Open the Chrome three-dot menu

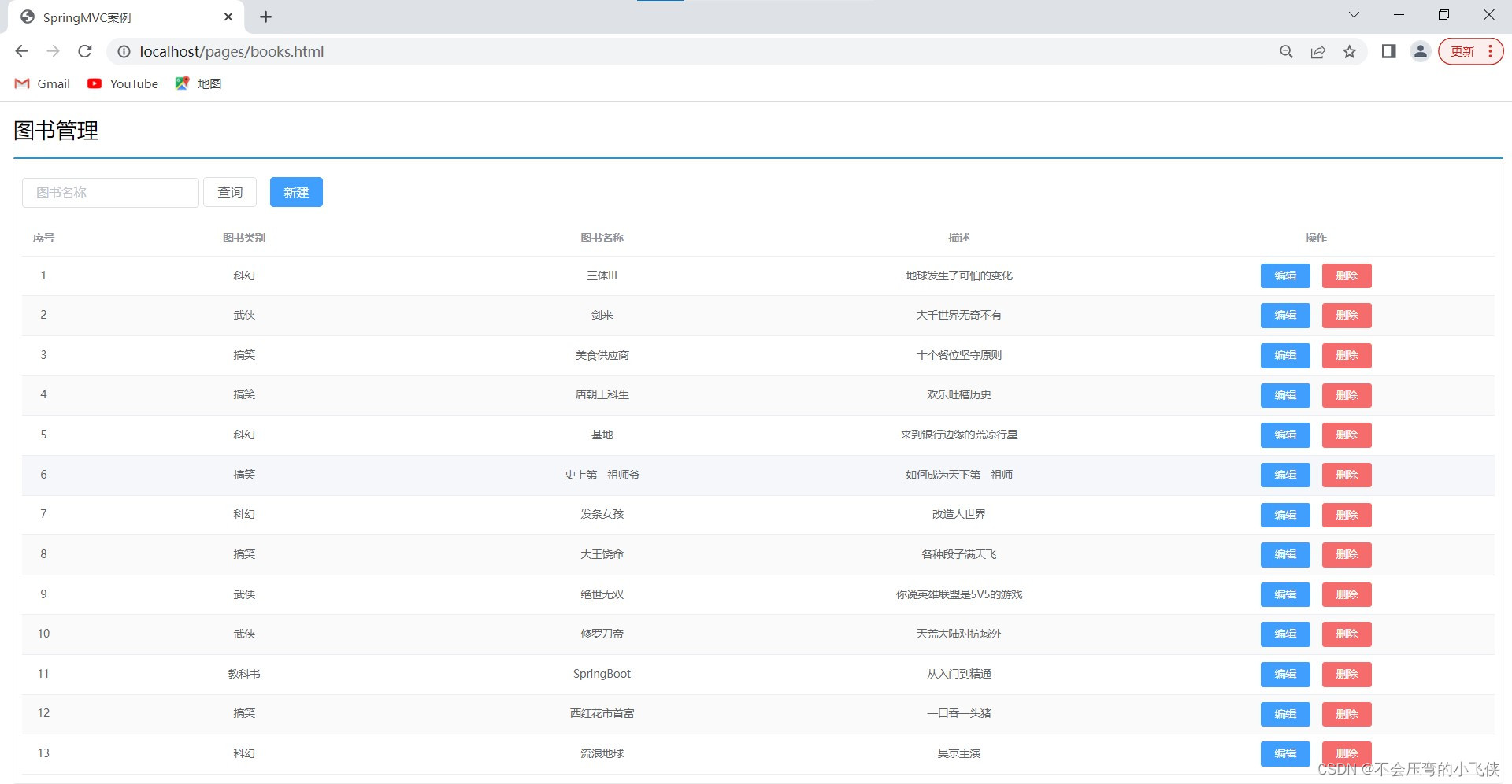tap(1490, 51)
